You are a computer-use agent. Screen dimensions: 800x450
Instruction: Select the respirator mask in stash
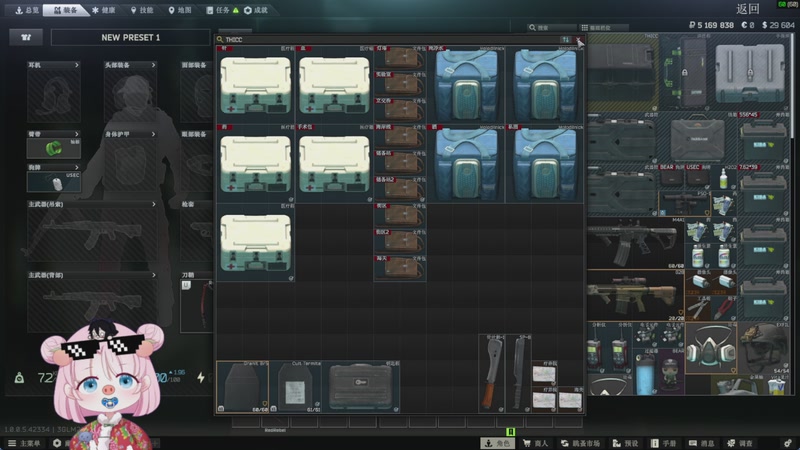711,348
